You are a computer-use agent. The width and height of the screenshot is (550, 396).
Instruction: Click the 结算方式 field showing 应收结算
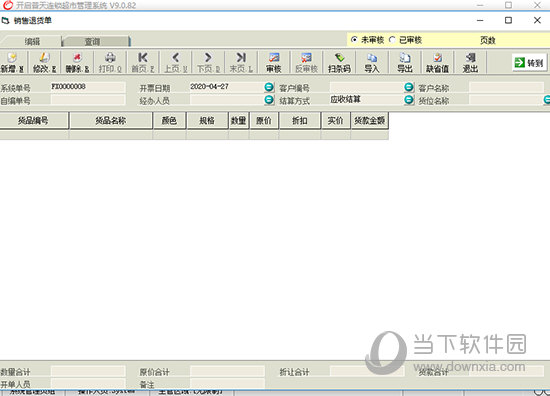[367, 100]
